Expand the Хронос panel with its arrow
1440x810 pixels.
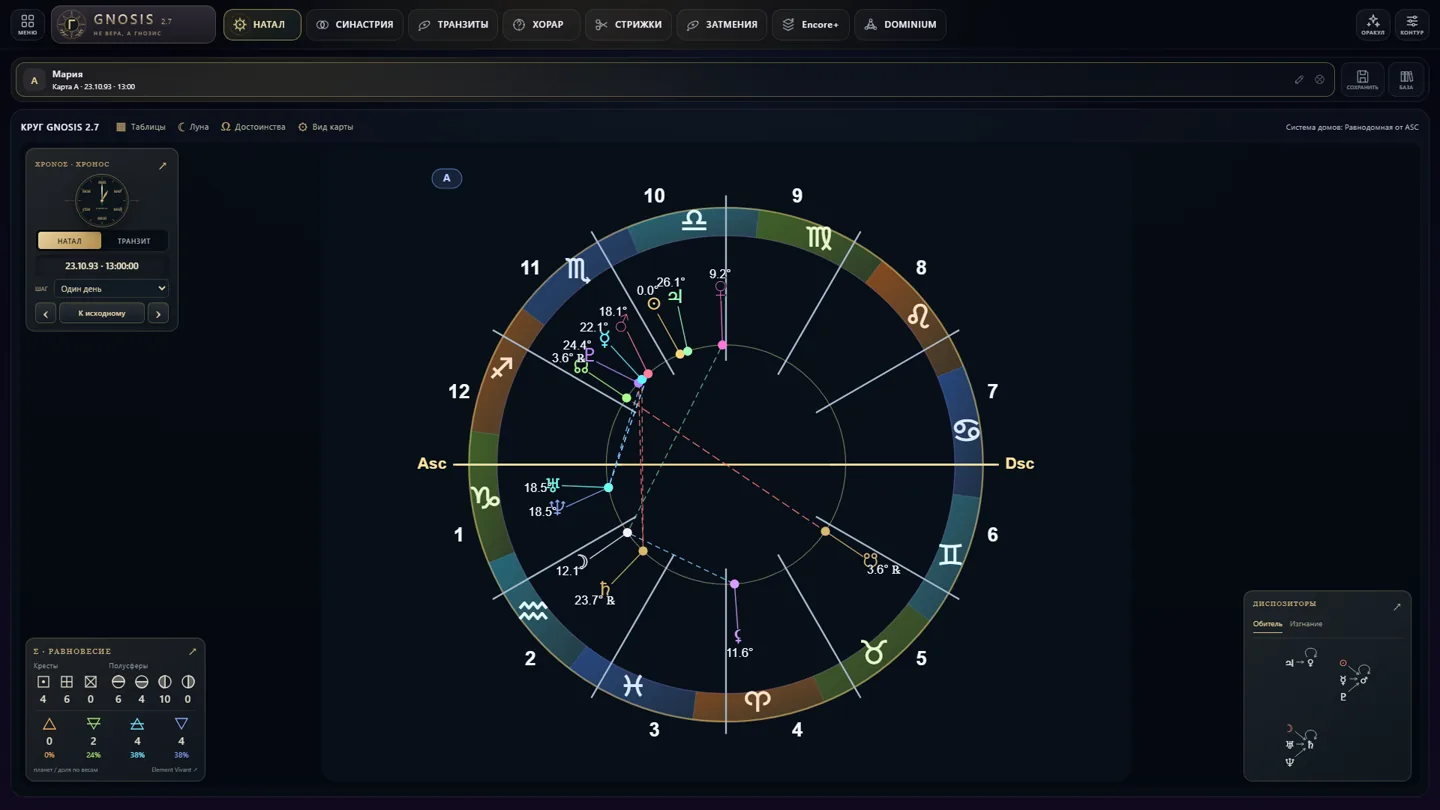tap(163, 165)
